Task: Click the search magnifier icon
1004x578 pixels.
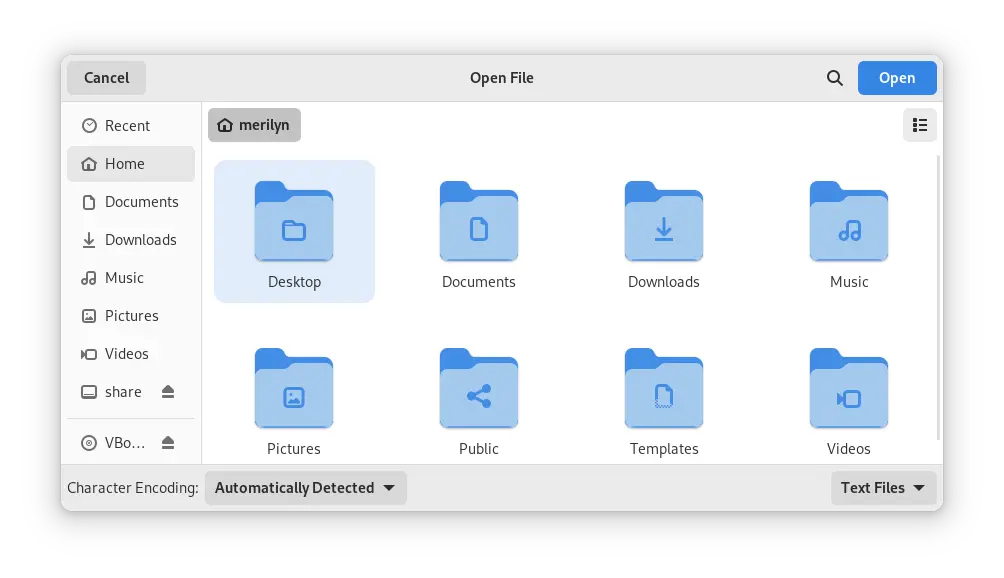Action: click(834, 78)
